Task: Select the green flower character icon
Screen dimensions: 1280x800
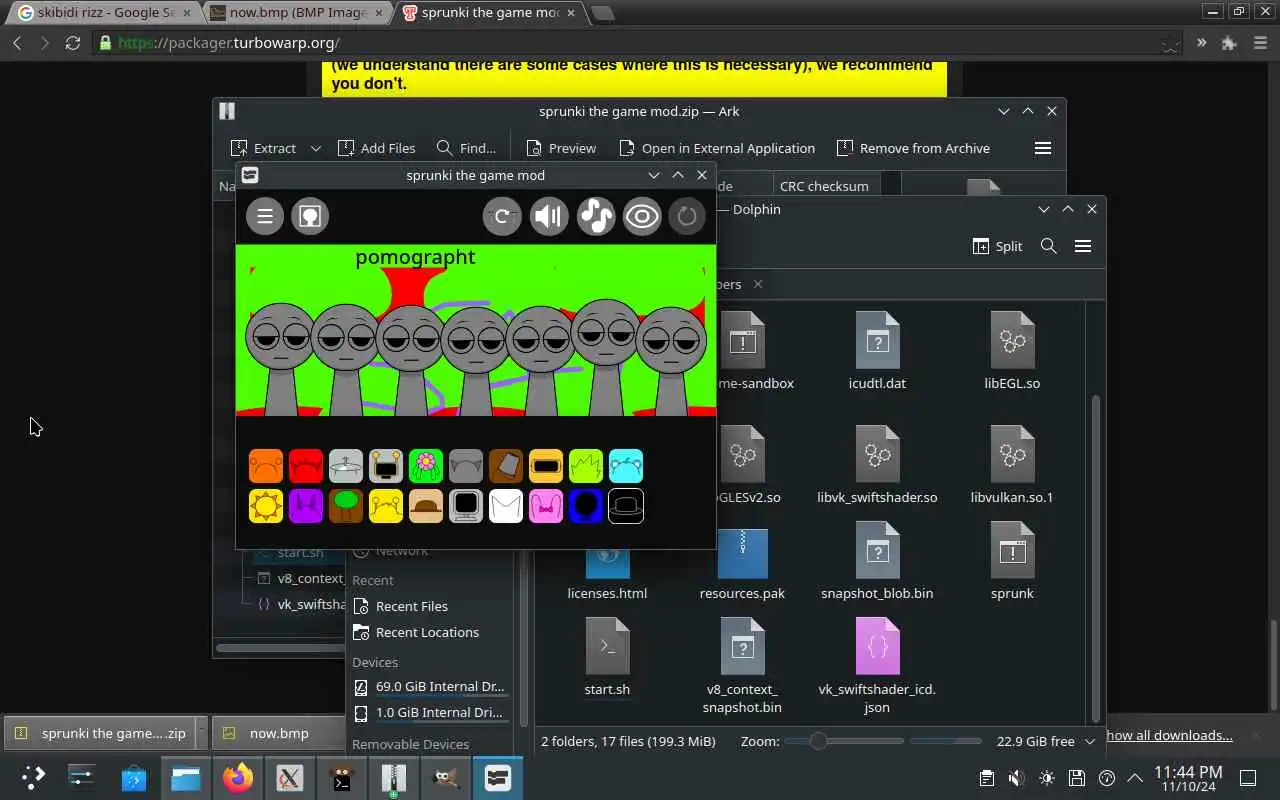Action: 426,466
